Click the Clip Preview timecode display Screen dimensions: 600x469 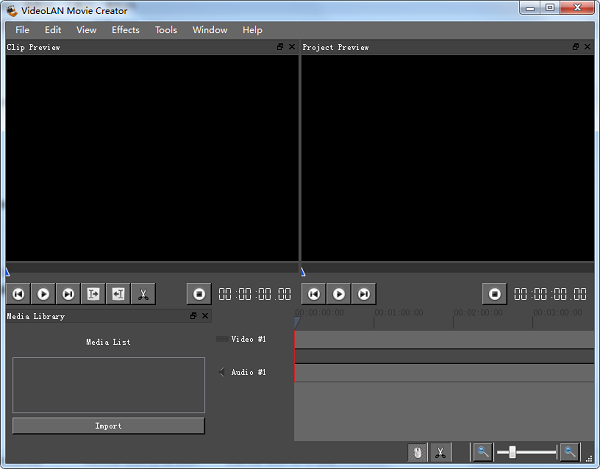pyautogui.click(x=255, y=294)
